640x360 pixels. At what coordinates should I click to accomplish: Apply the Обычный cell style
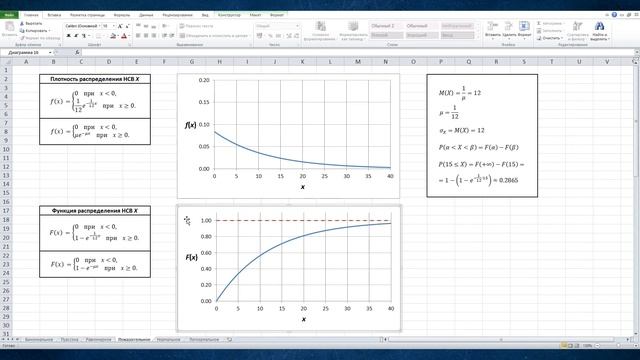(422, 26)
